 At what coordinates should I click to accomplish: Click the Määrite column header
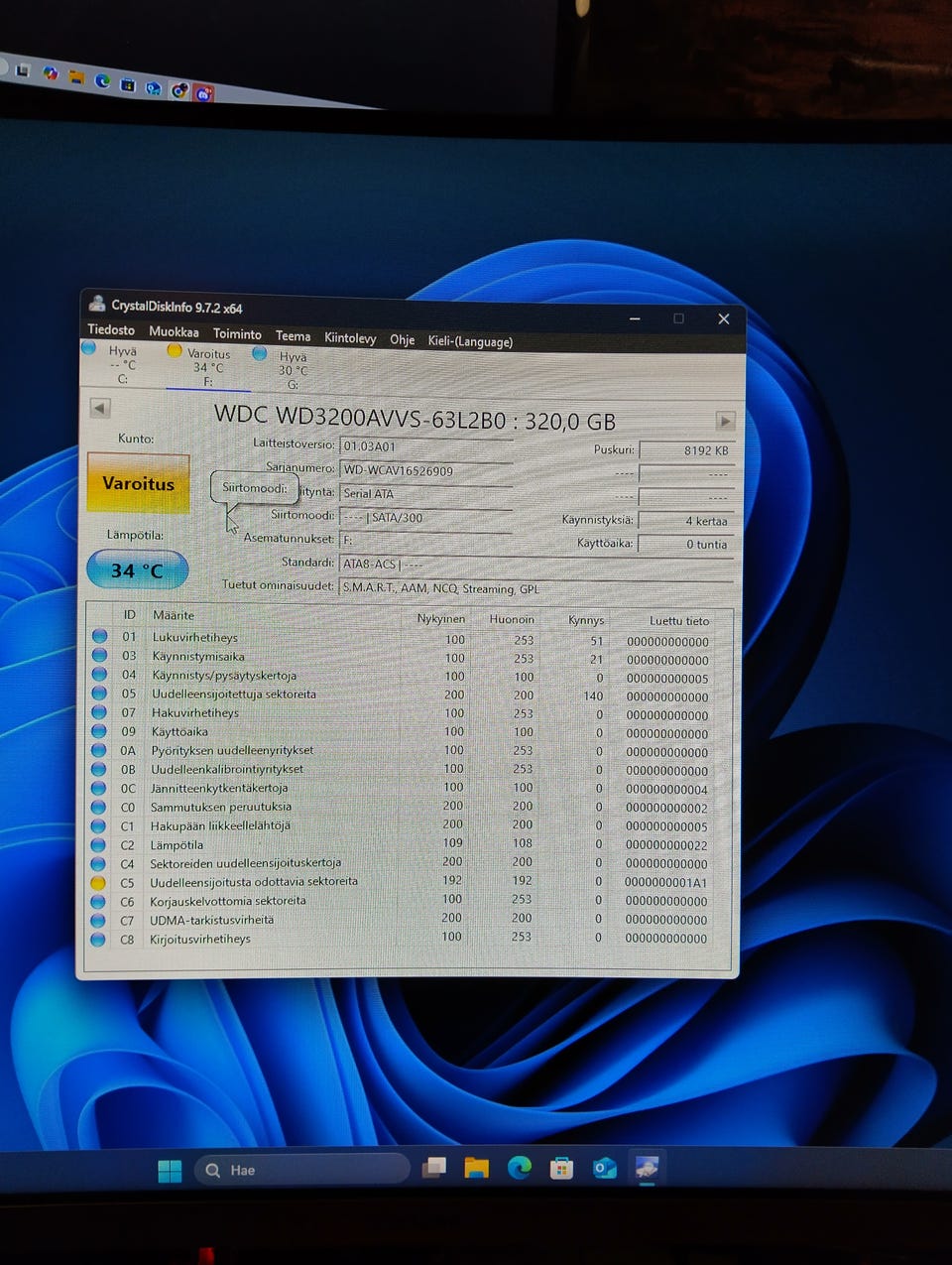click(x=174, y=615)
